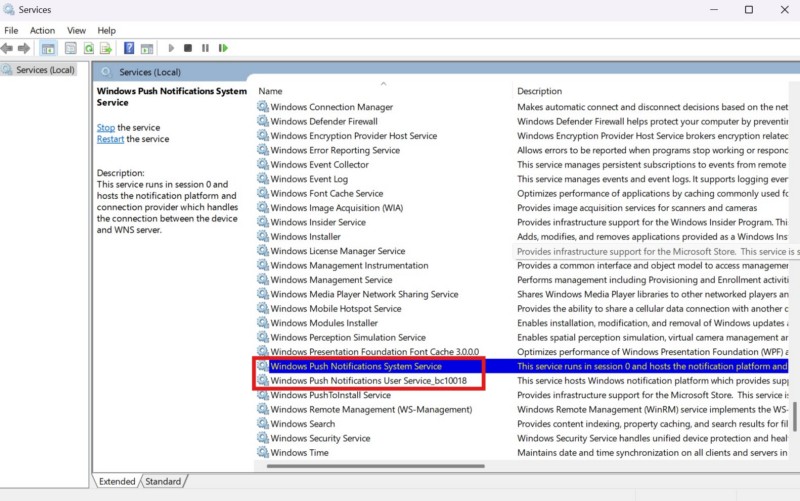The width and height of the screenshot is (800, 501).
Task: Click the Properties toolbar icon
Action: coord(70,48)
